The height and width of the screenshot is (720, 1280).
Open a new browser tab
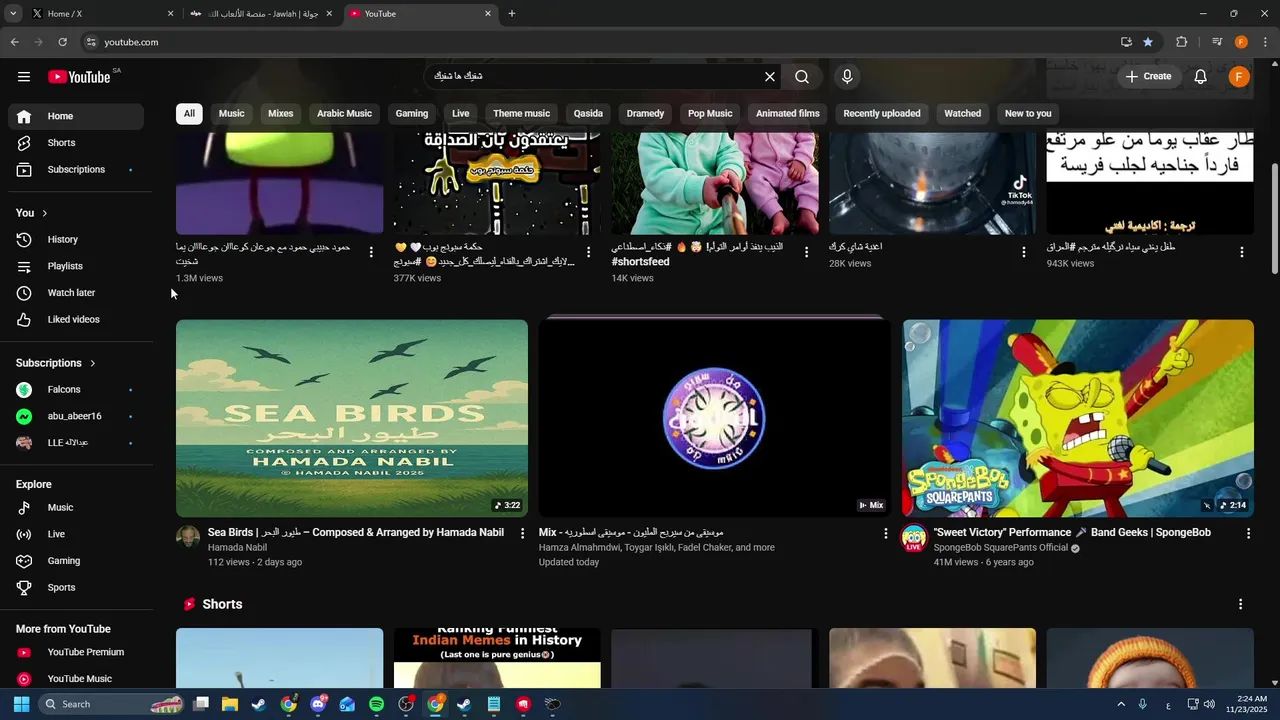[x=512, y=14]
